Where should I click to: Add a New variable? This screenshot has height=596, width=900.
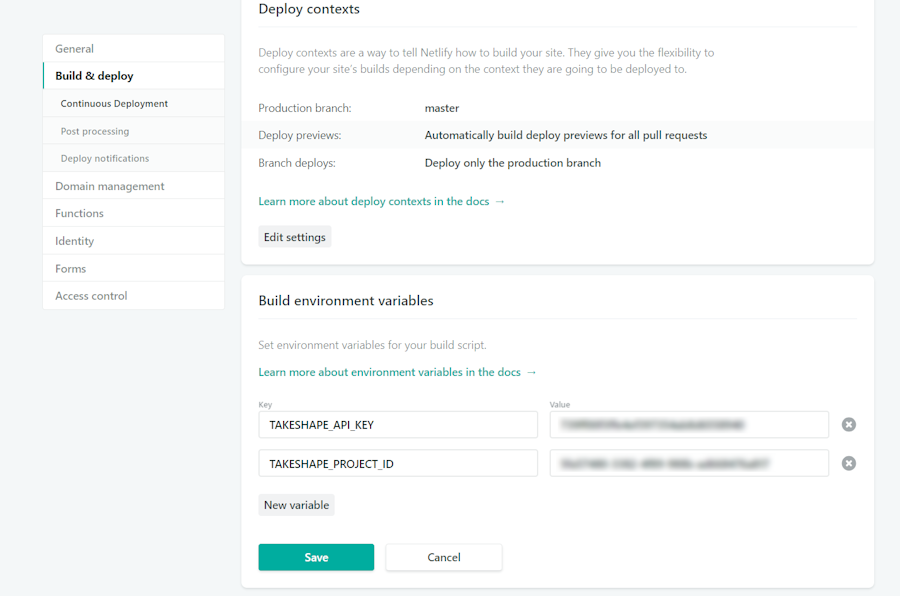(x=296, y=505)
